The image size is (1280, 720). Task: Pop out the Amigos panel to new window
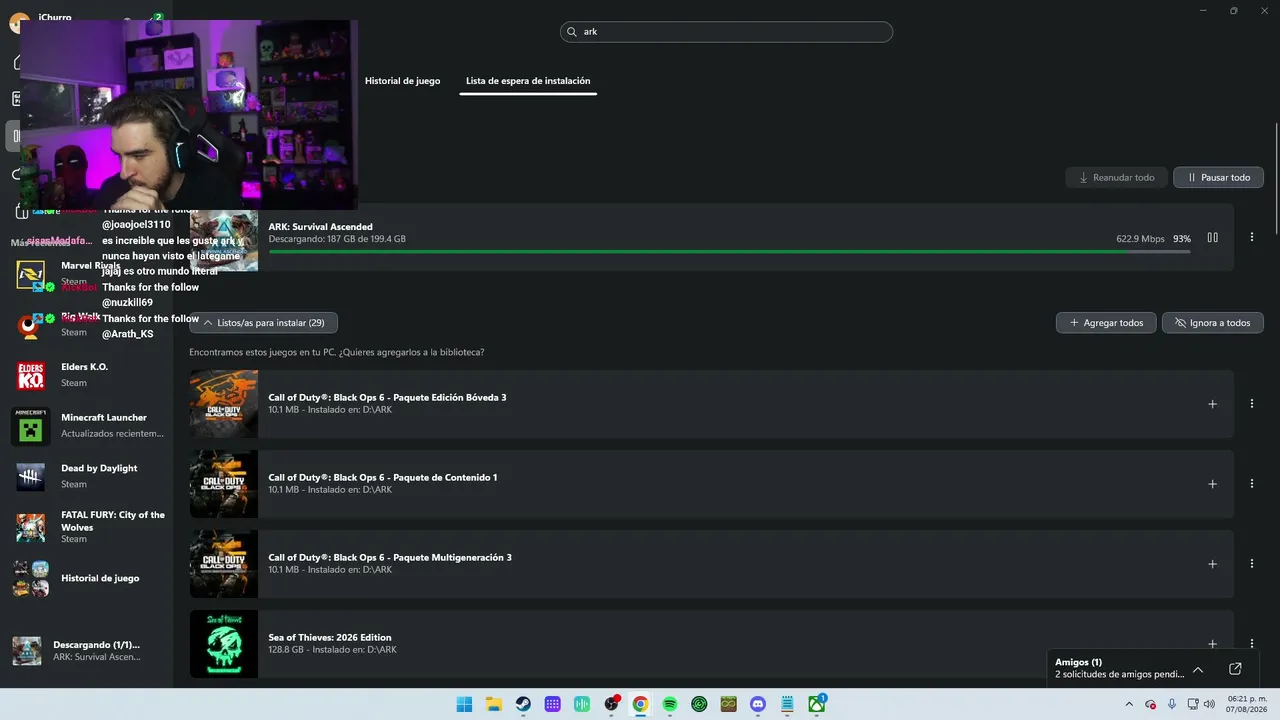pyautogui.click(x=1235, y=669)
